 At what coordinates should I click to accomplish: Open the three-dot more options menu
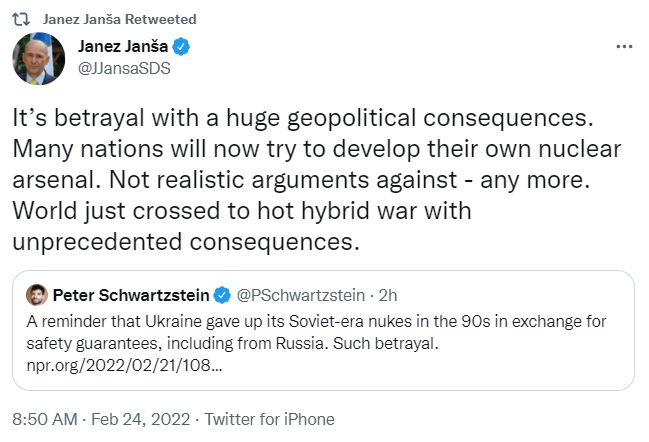(x=624, y=47)
